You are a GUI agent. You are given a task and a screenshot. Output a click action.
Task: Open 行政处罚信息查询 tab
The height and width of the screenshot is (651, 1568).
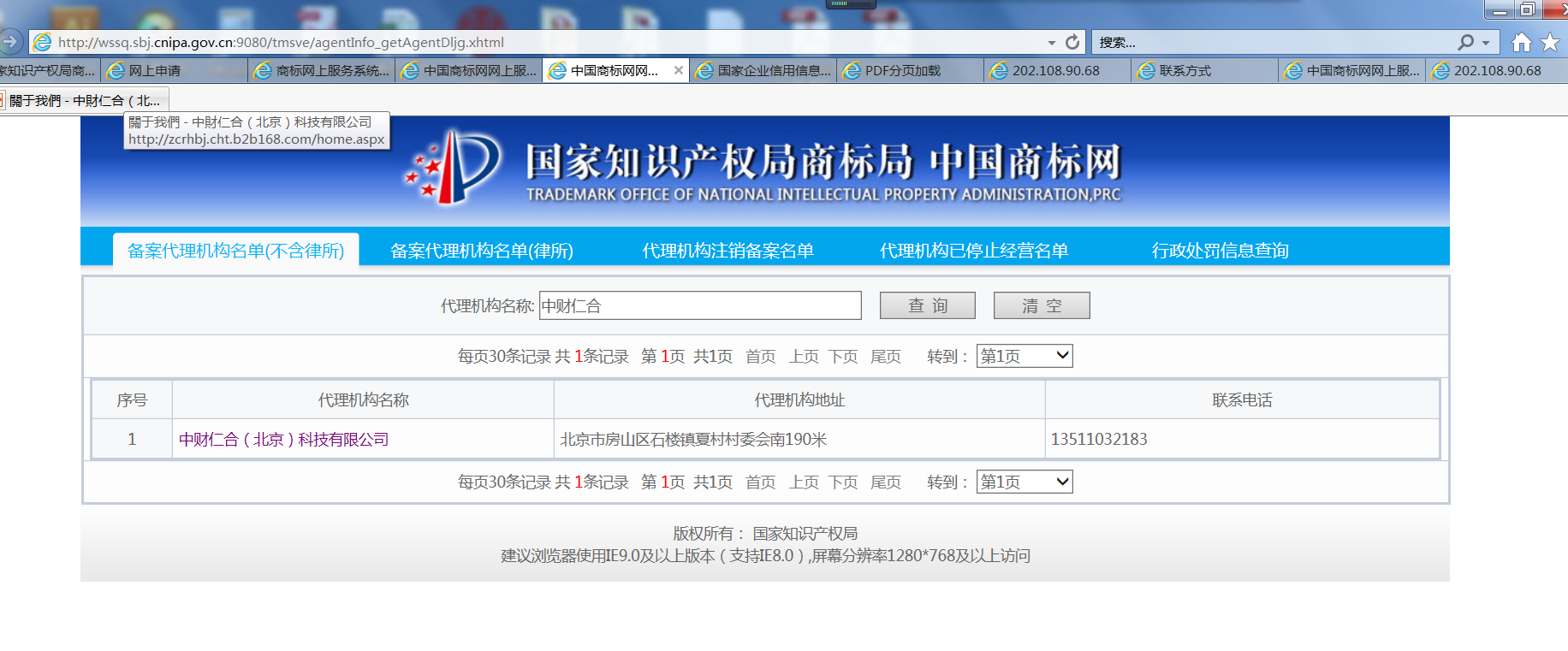coord(1220,251)
